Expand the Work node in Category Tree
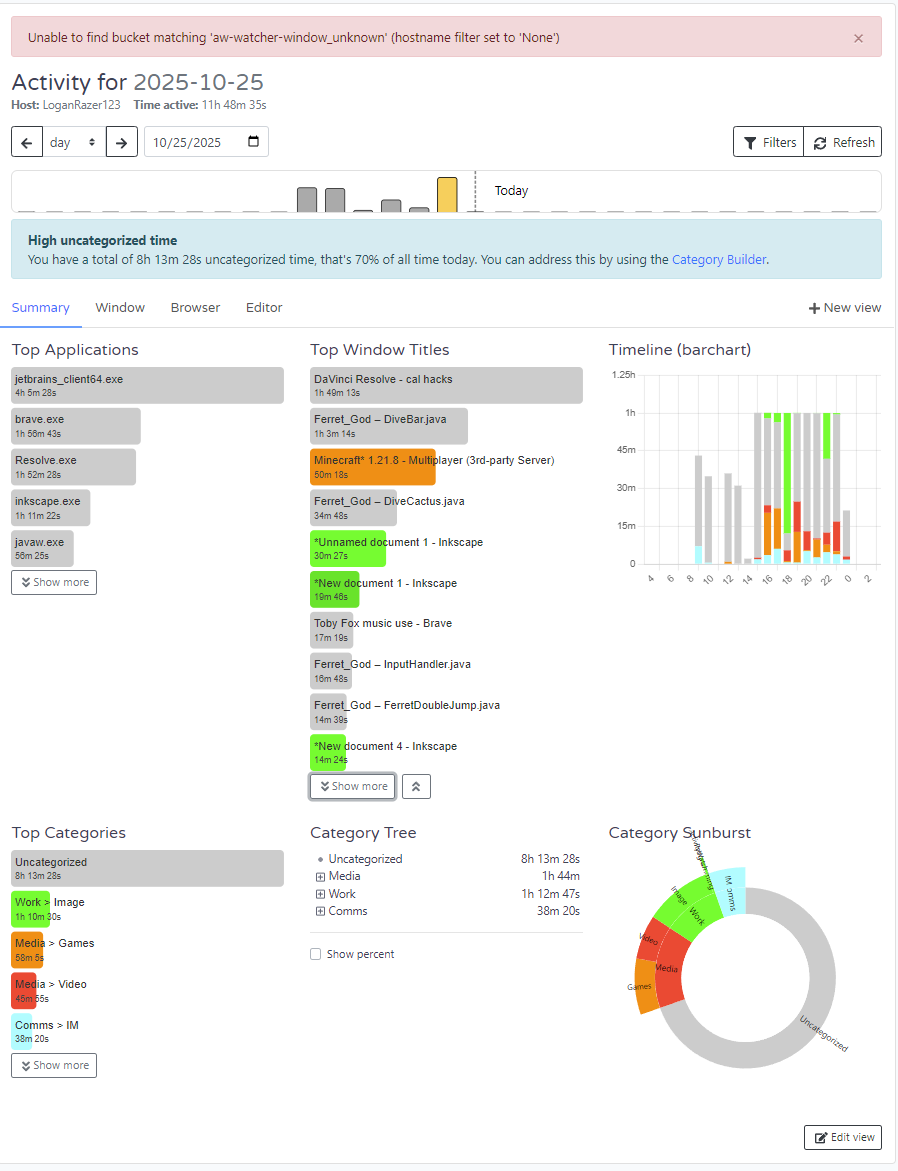The image size is (898, 1171). (x=321, y=894)
